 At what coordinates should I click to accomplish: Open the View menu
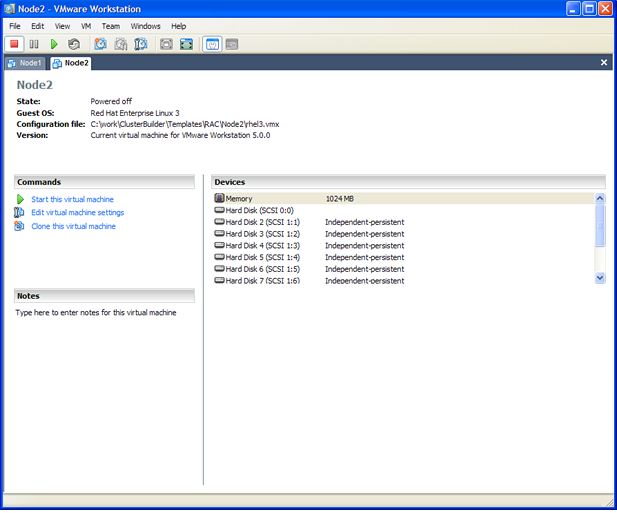(62, 26)
